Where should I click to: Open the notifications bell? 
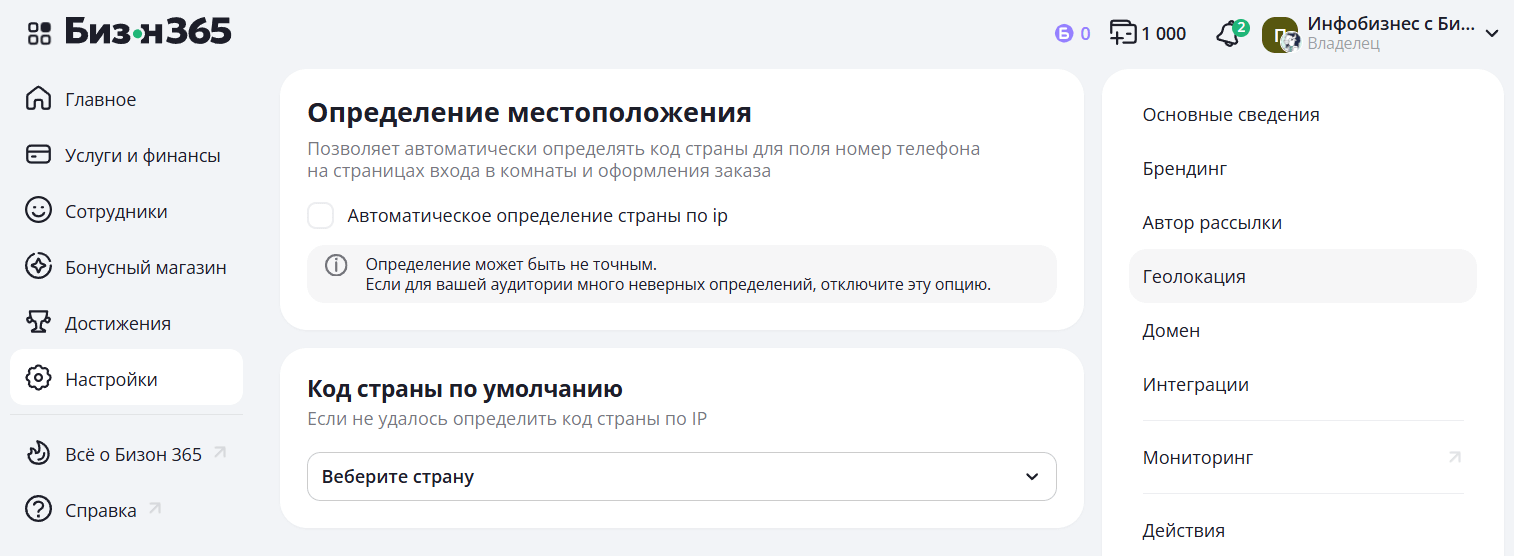1227,34
